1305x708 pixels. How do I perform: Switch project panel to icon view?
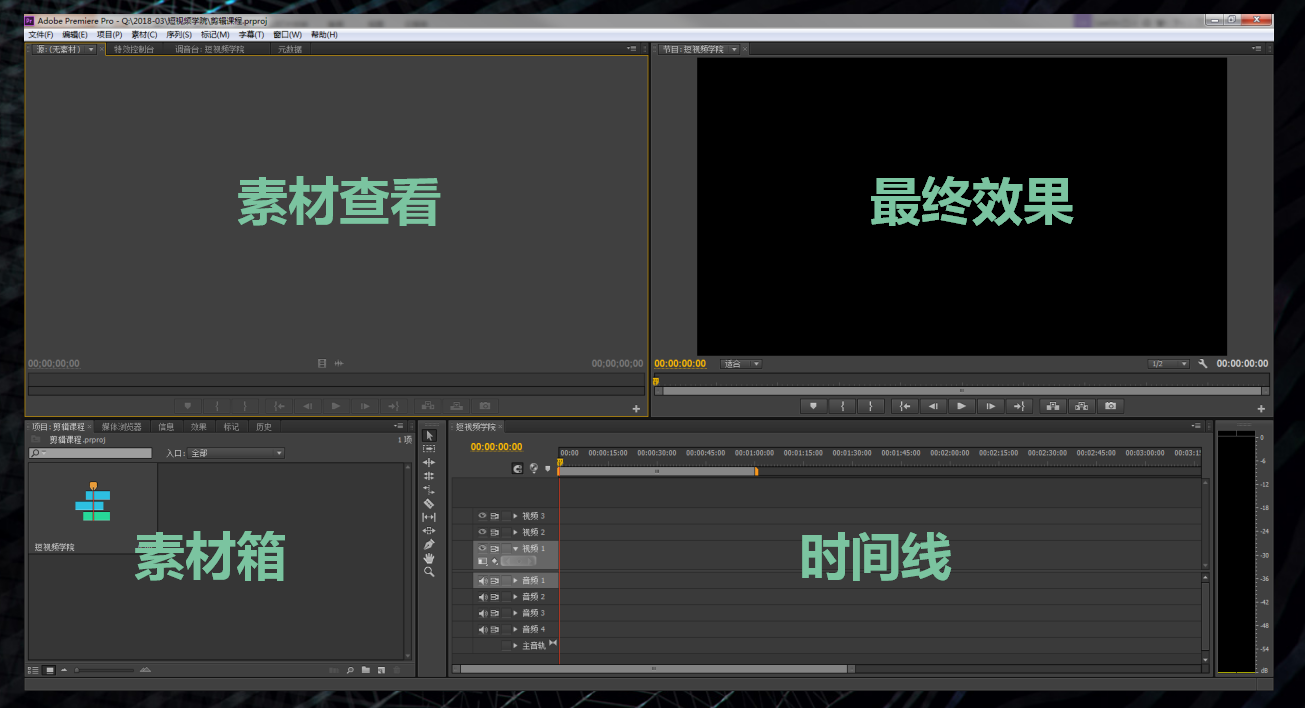48,669
